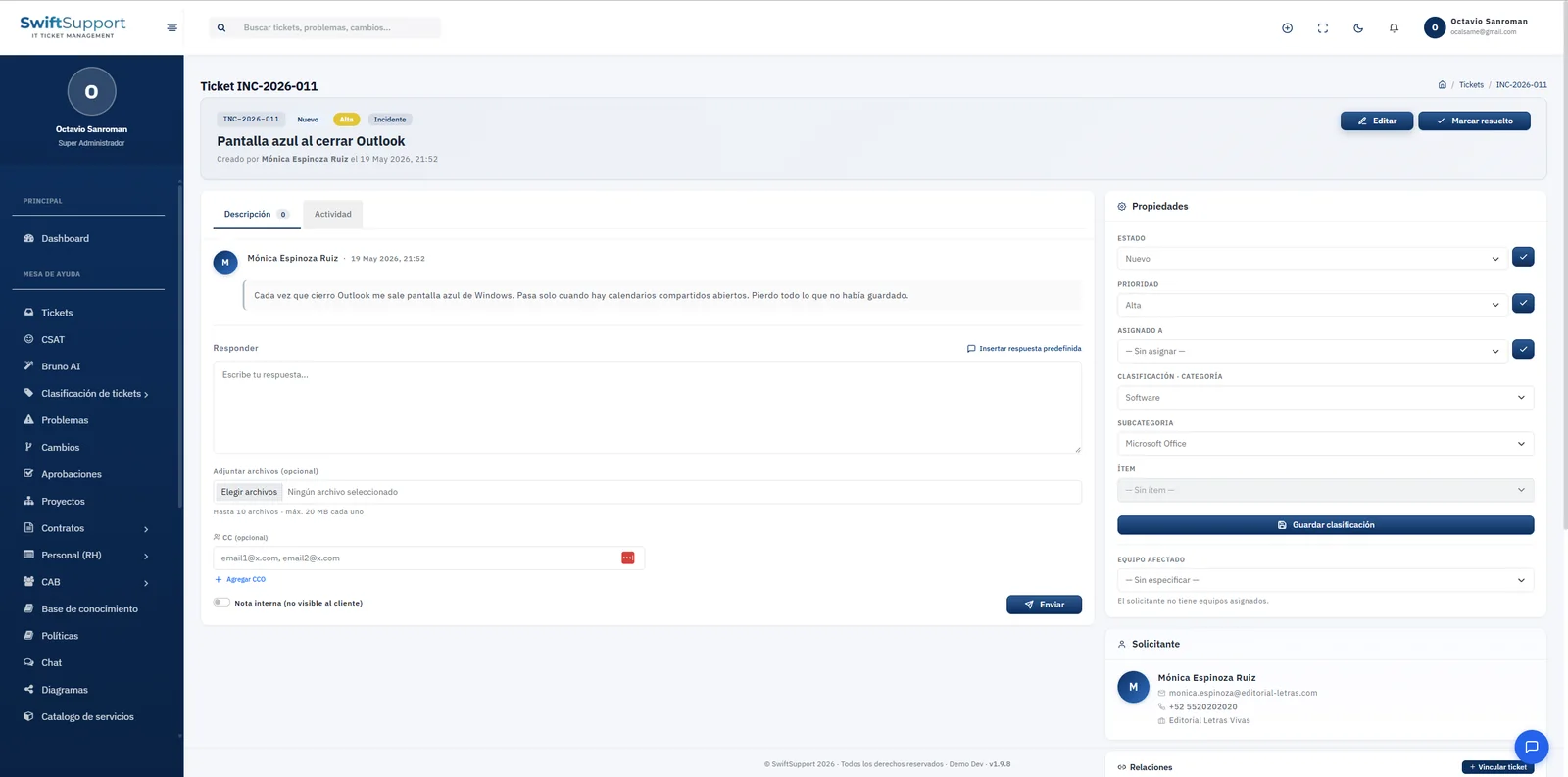Click red icon in CC field
This screenshot has height=777, width=1568.
click(x=628, y=558)
